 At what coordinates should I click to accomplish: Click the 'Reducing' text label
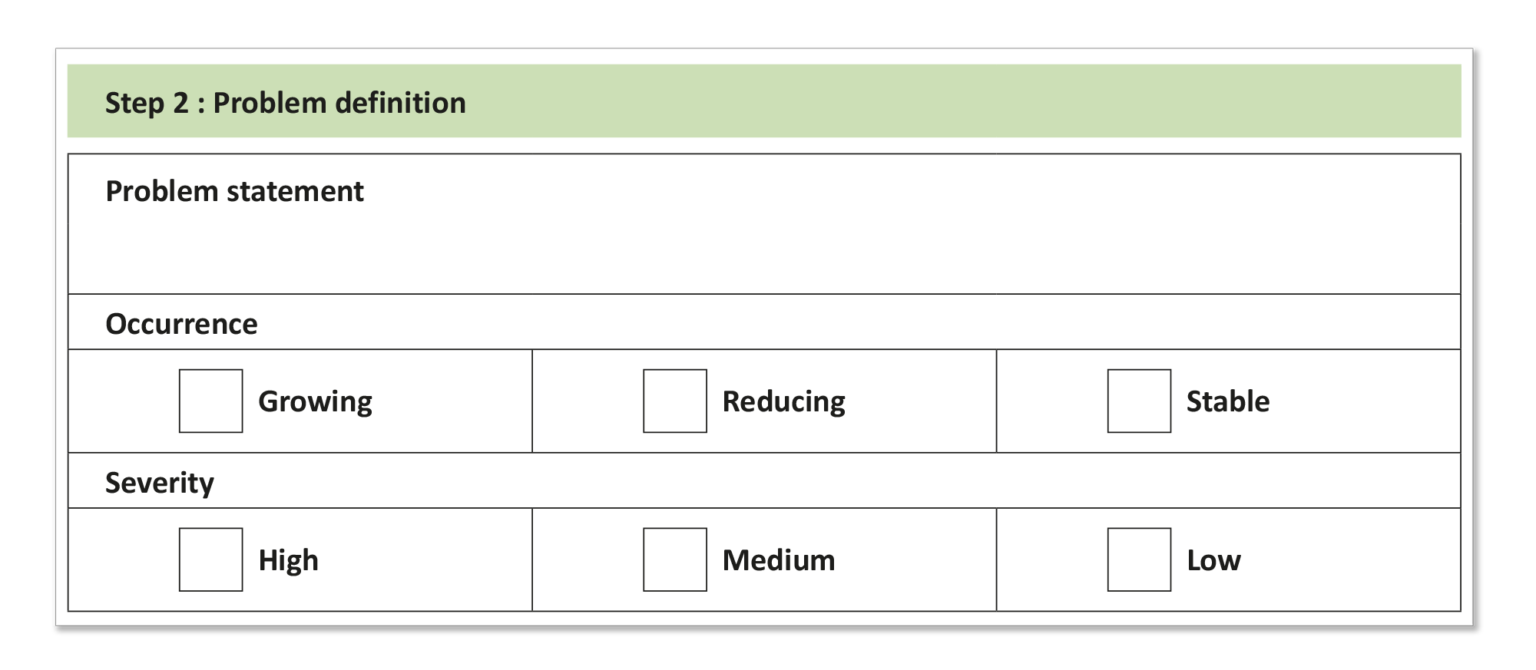[x=784, y=402]
